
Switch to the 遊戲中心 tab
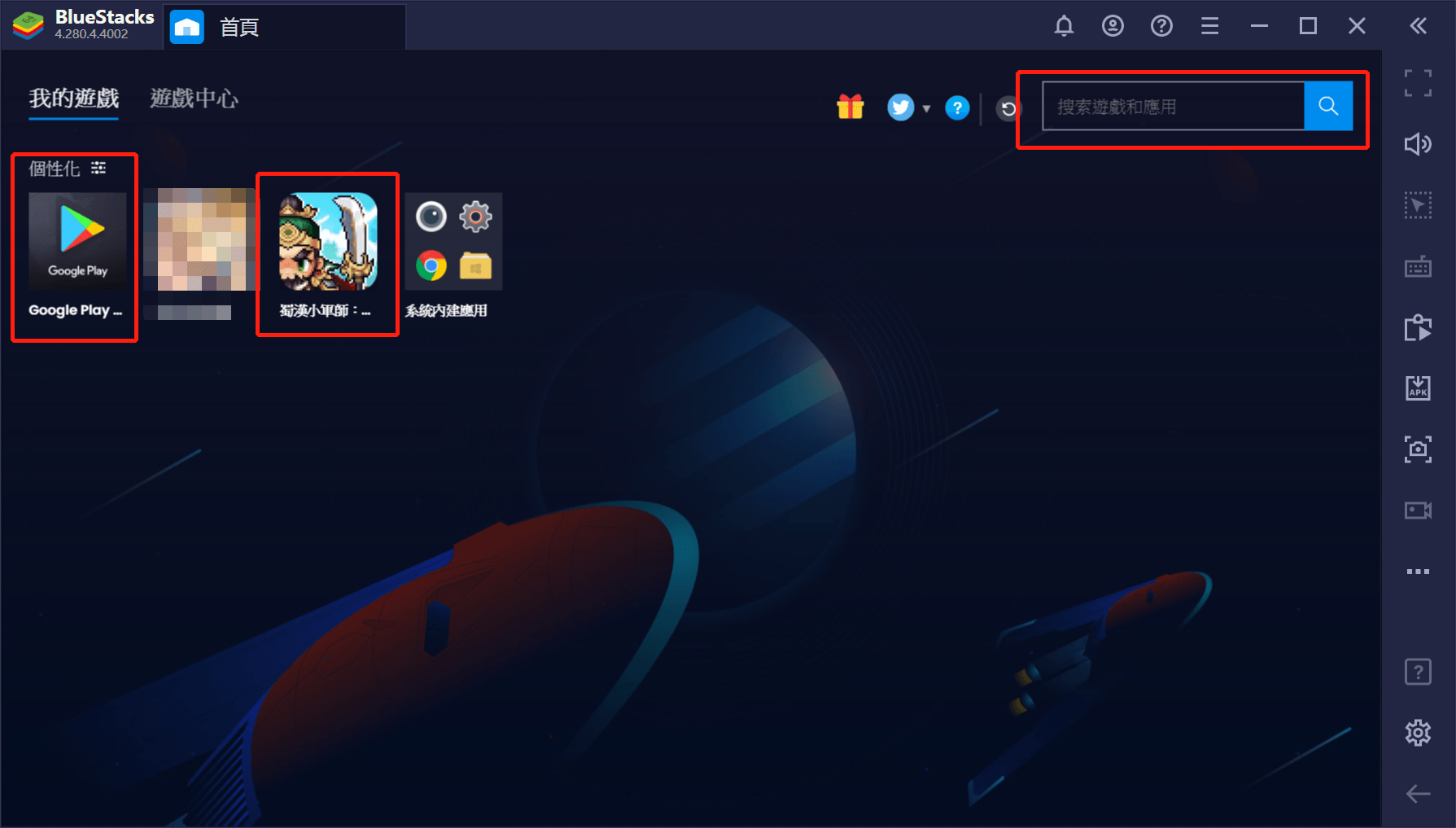(195, 99)
